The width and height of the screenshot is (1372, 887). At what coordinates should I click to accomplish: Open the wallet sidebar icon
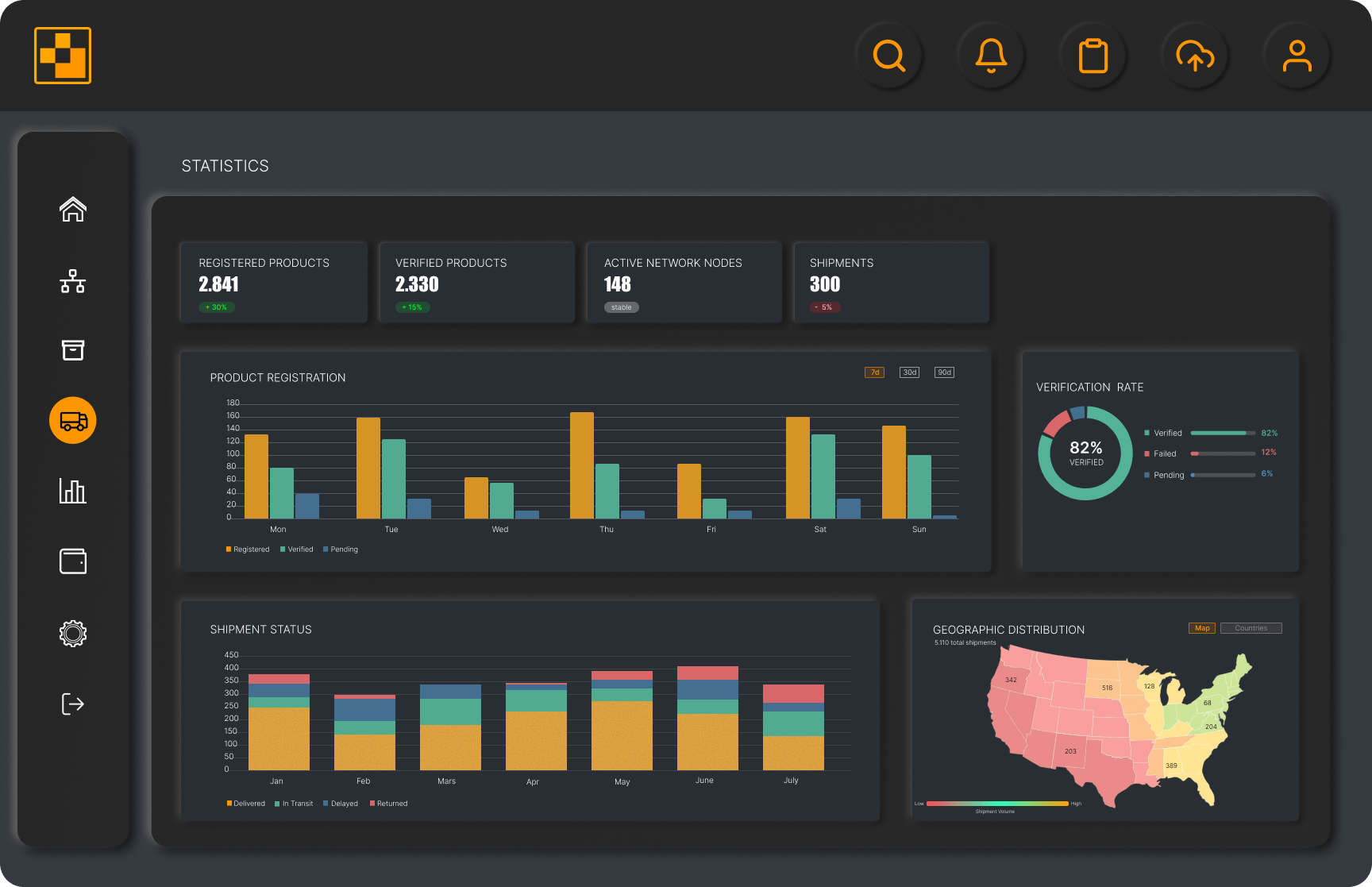(73, 561)
